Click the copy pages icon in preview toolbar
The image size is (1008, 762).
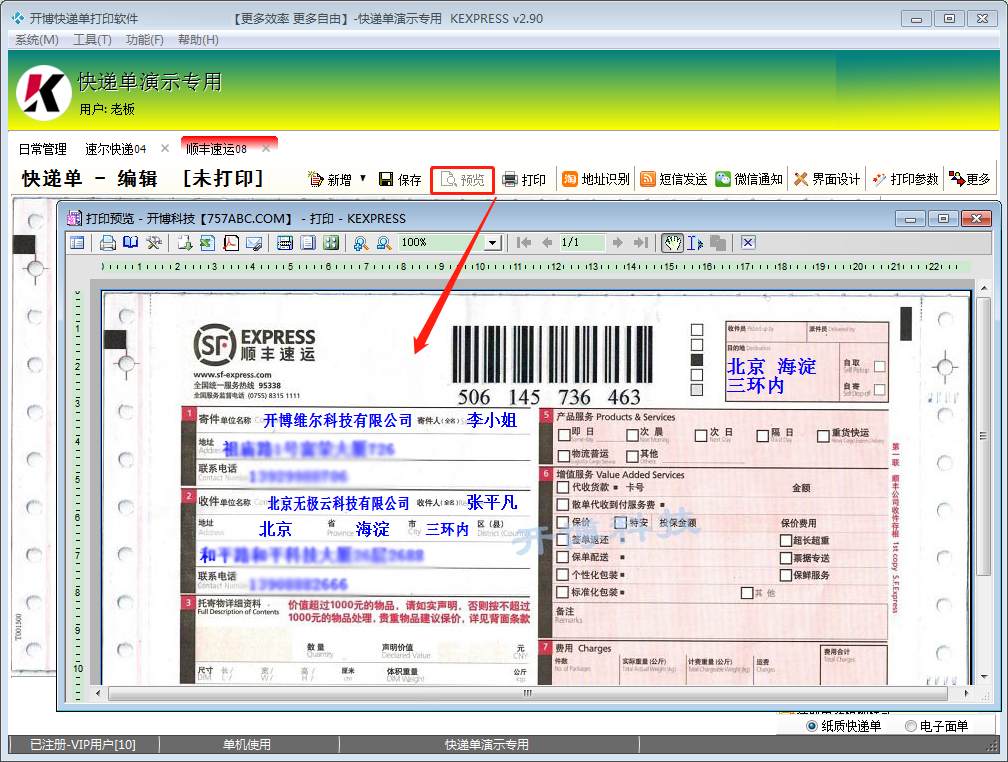(718, 242)
